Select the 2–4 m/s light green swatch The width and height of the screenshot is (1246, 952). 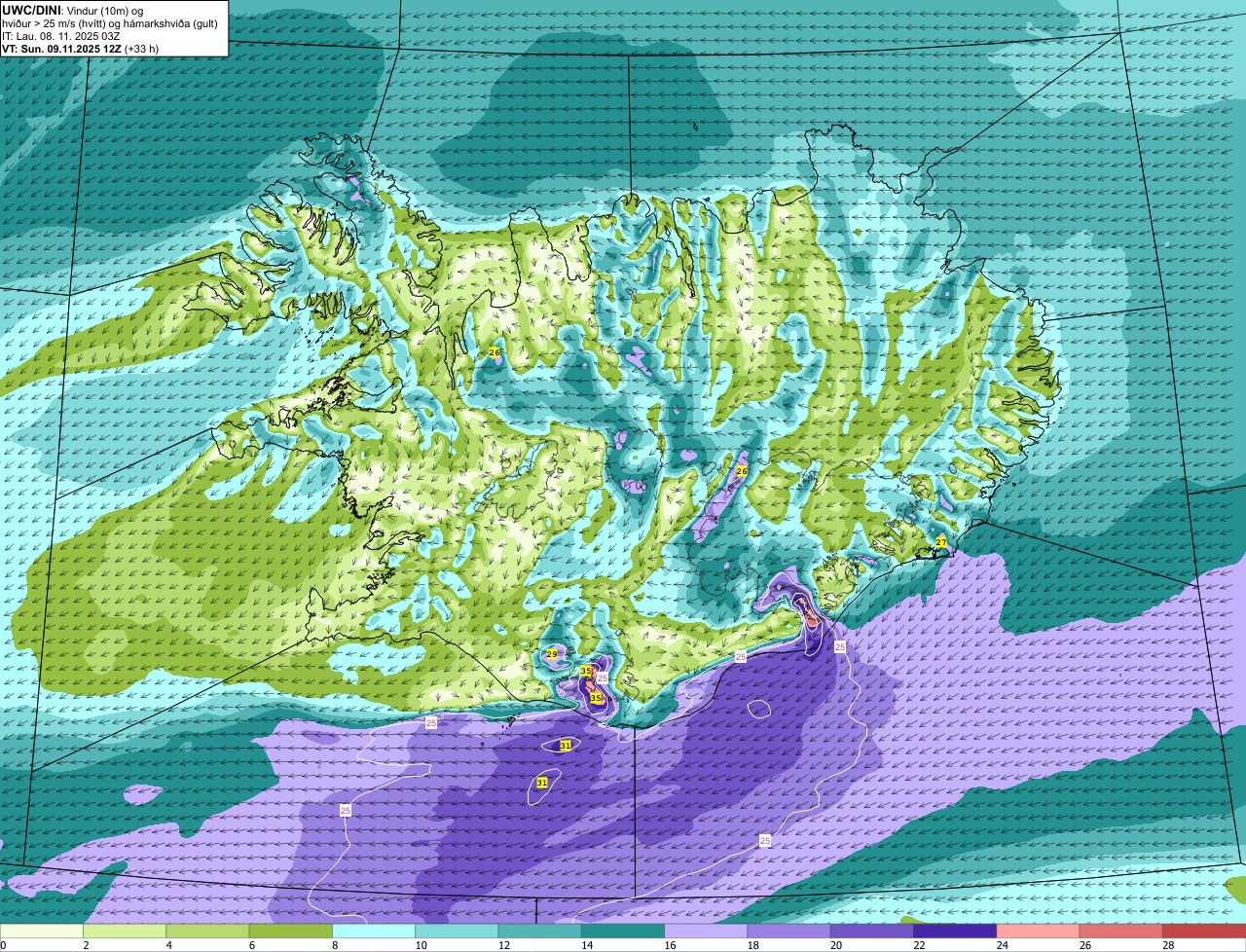(x=125, y=932)
